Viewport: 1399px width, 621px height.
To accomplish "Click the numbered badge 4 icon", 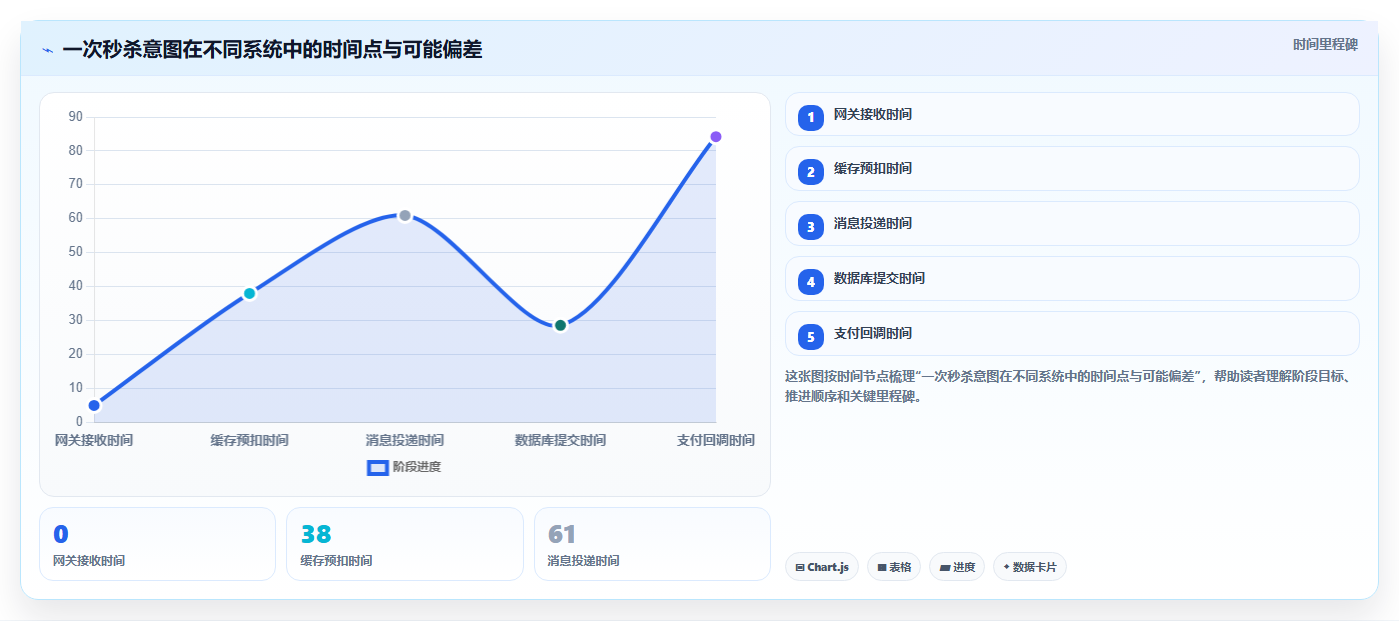I will pos(811,282).
